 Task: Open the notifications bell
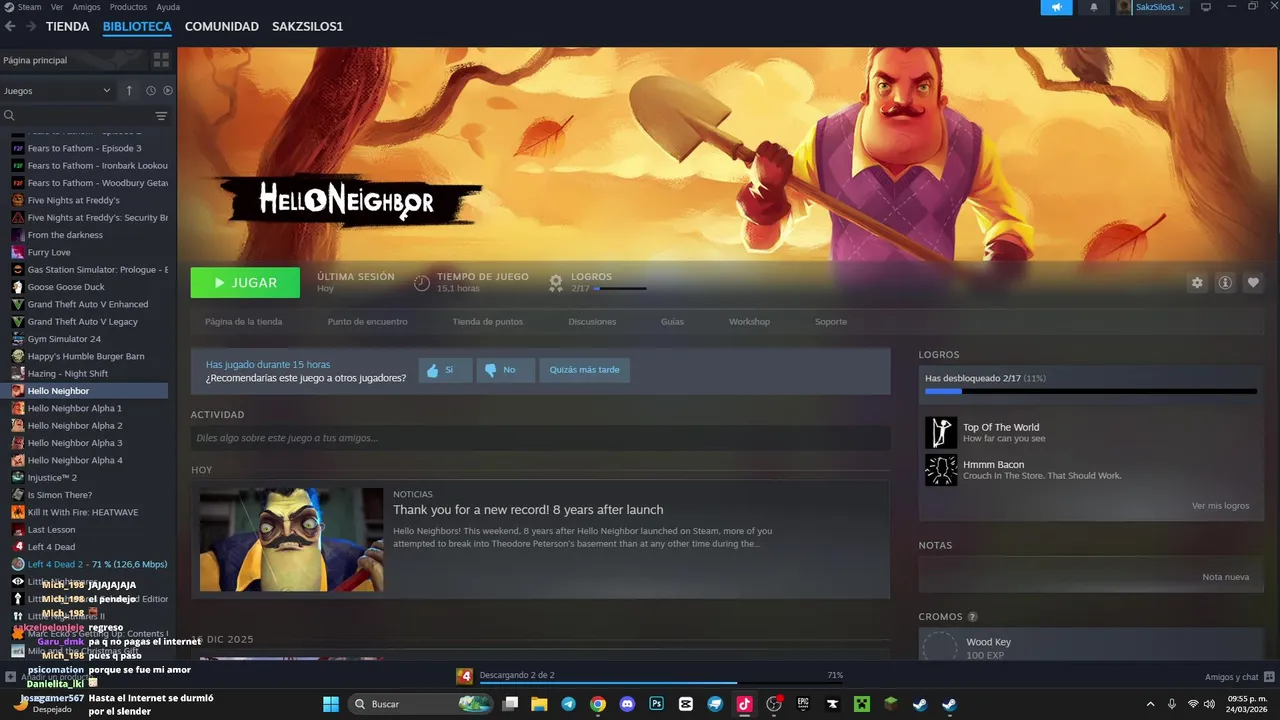tap(1093, 7)
